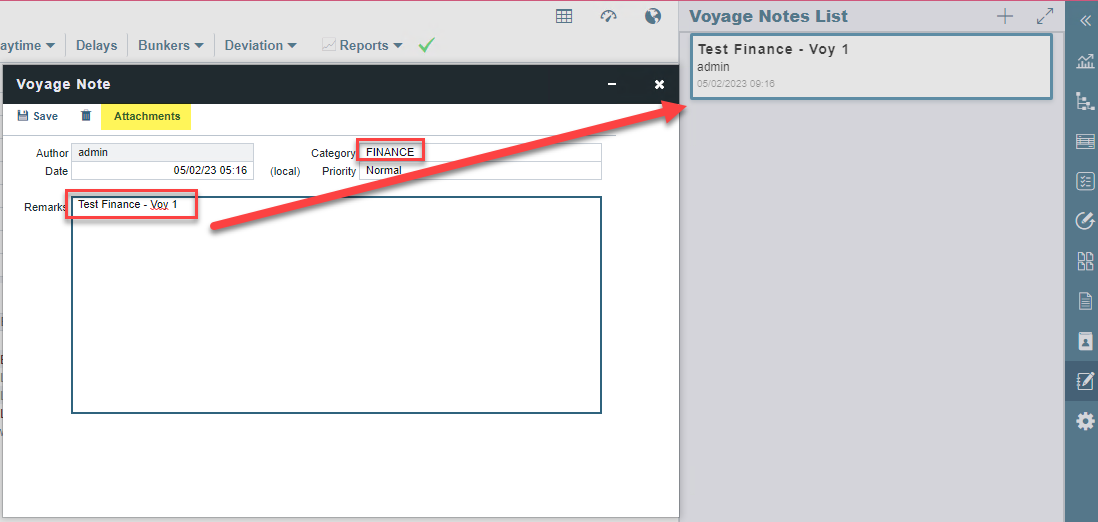
Task: Expand Voyage Notes List with diagonal arrows
Action: (x=1045, y=16)
